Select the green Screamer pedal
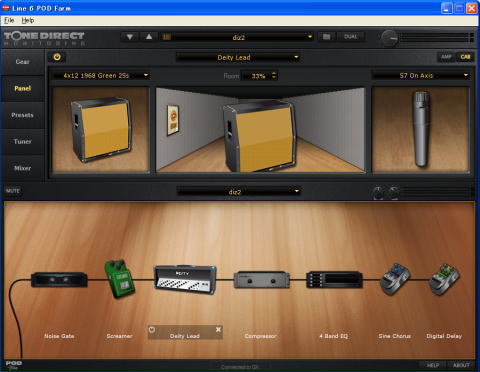This screenshot has height=372, width=480. [119, 279]
